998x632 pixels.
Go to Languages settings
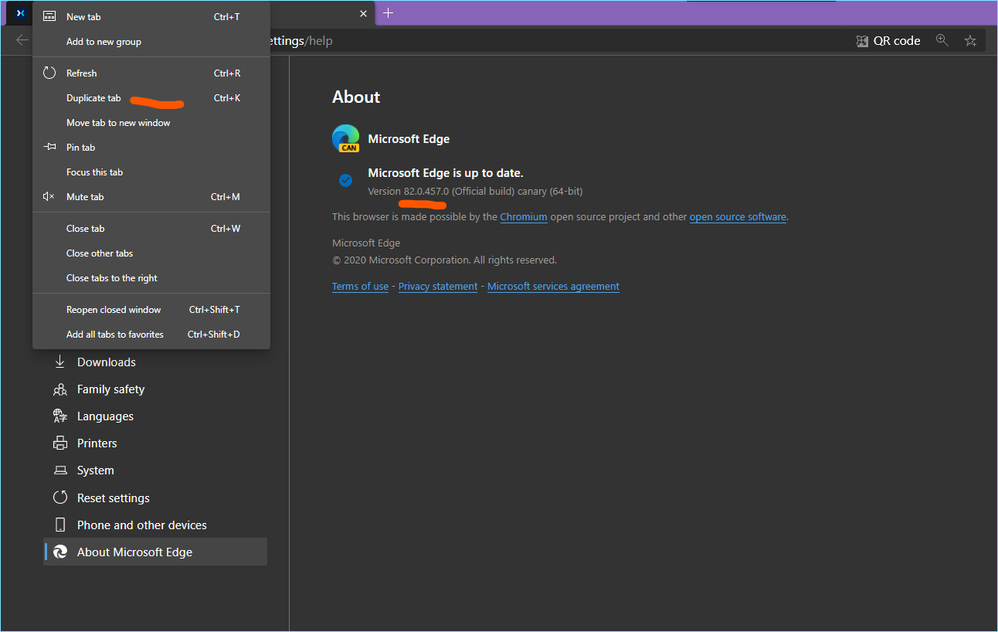[155, 416]
